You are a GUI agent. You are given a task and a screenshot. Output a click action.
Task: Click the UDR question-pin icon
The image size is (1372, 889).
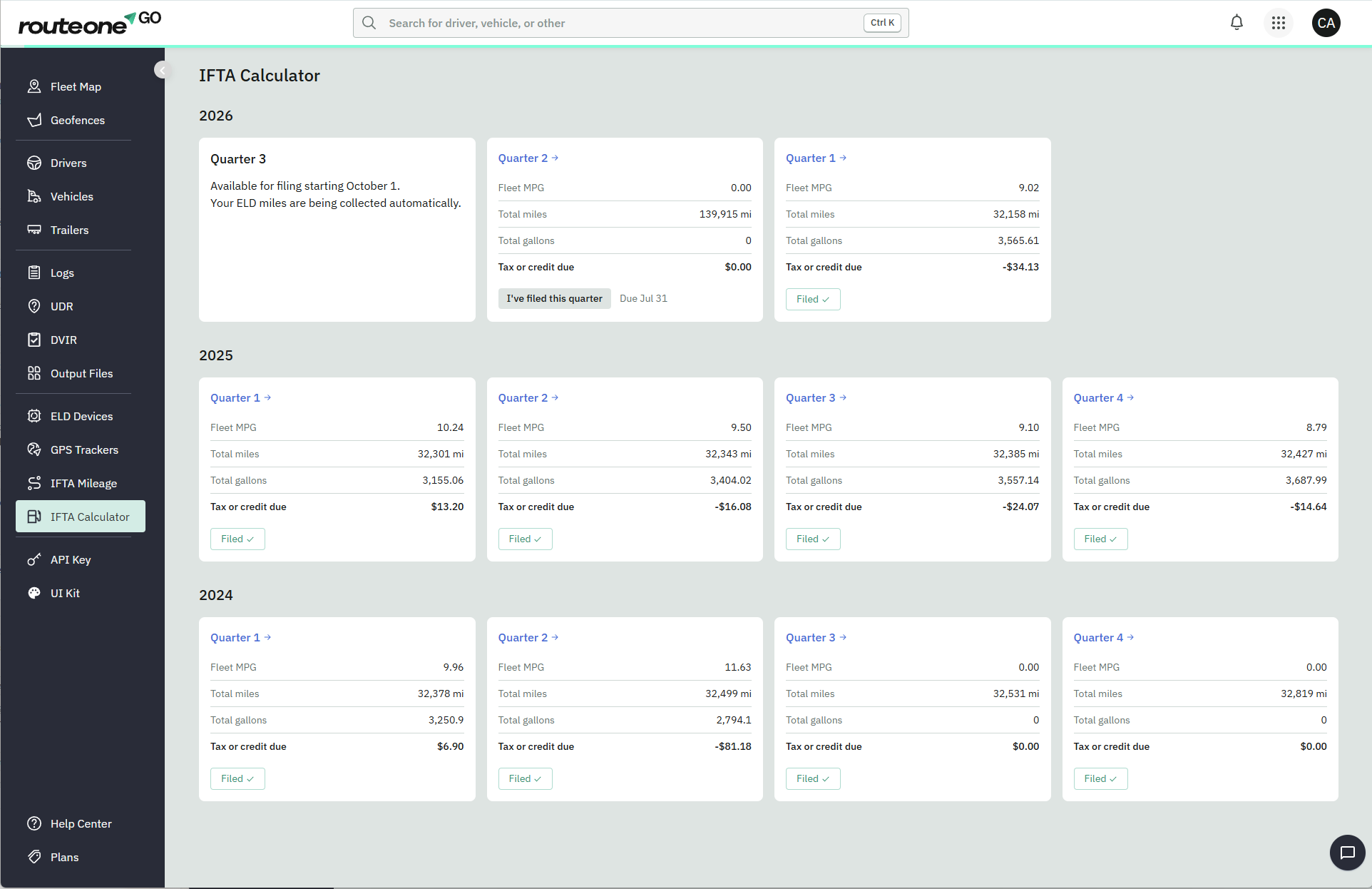click(34, 306)
